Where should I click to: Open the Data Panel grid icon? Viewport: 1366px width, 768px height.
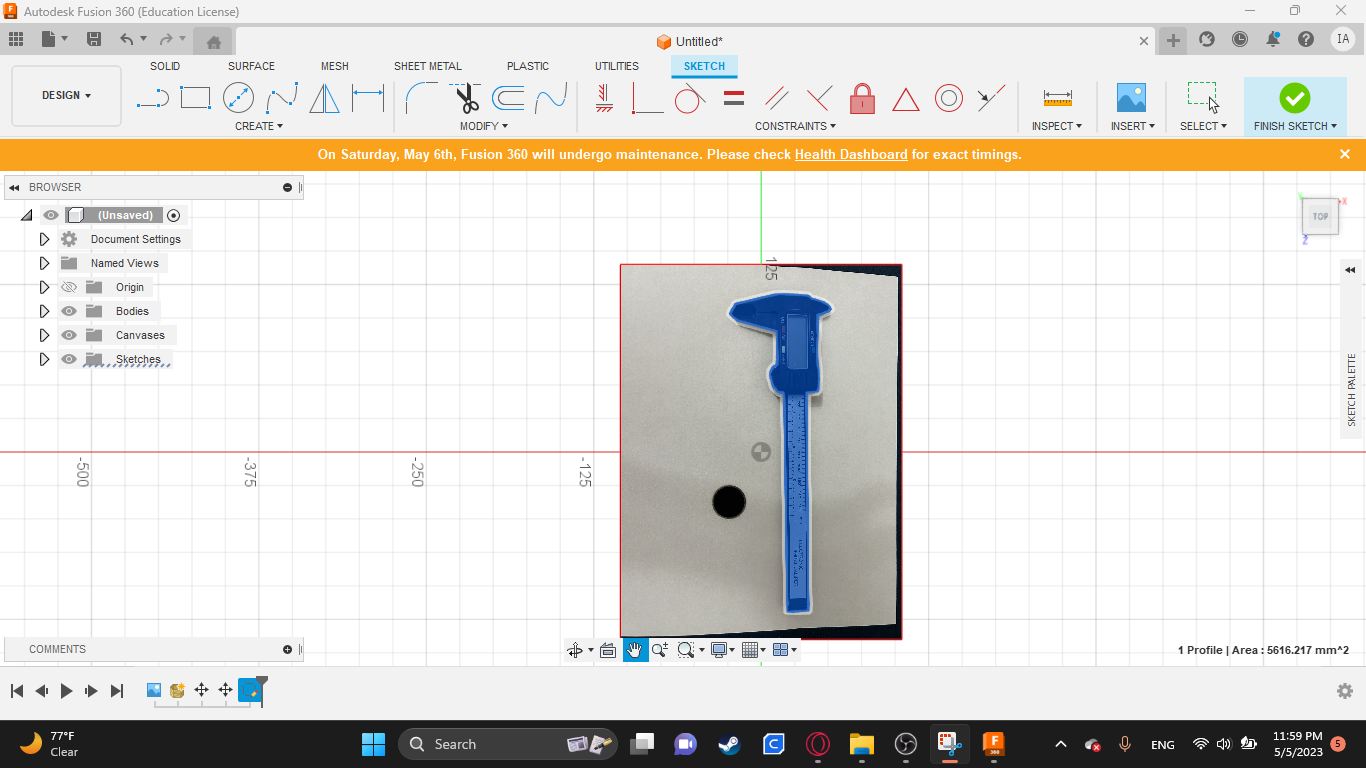(16, 39)
